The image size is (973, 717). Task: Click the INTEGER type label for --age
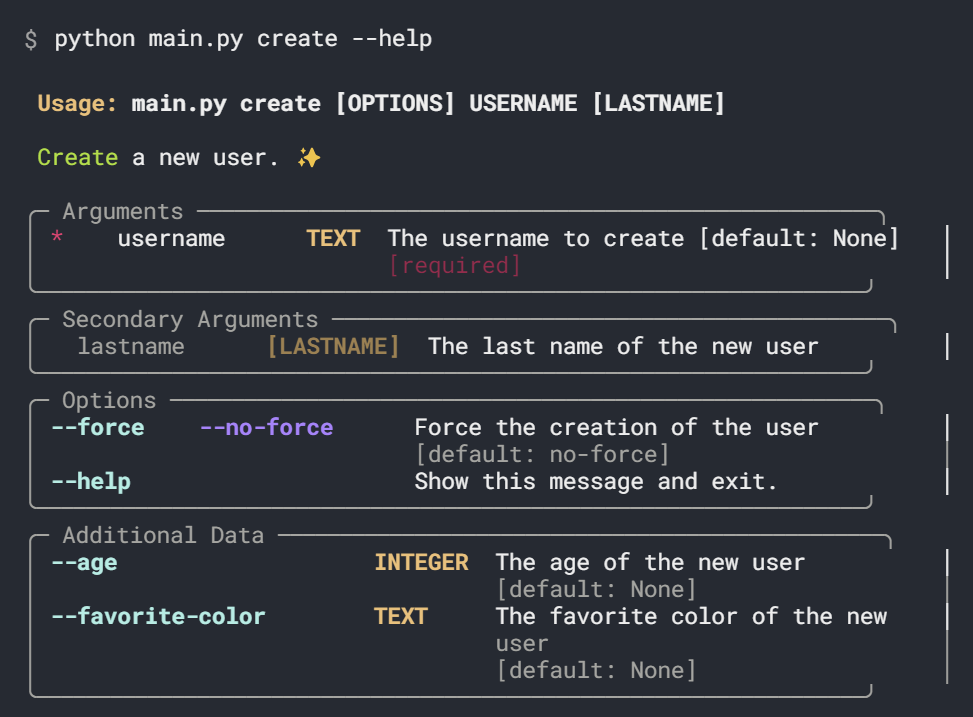click(421, 563)
